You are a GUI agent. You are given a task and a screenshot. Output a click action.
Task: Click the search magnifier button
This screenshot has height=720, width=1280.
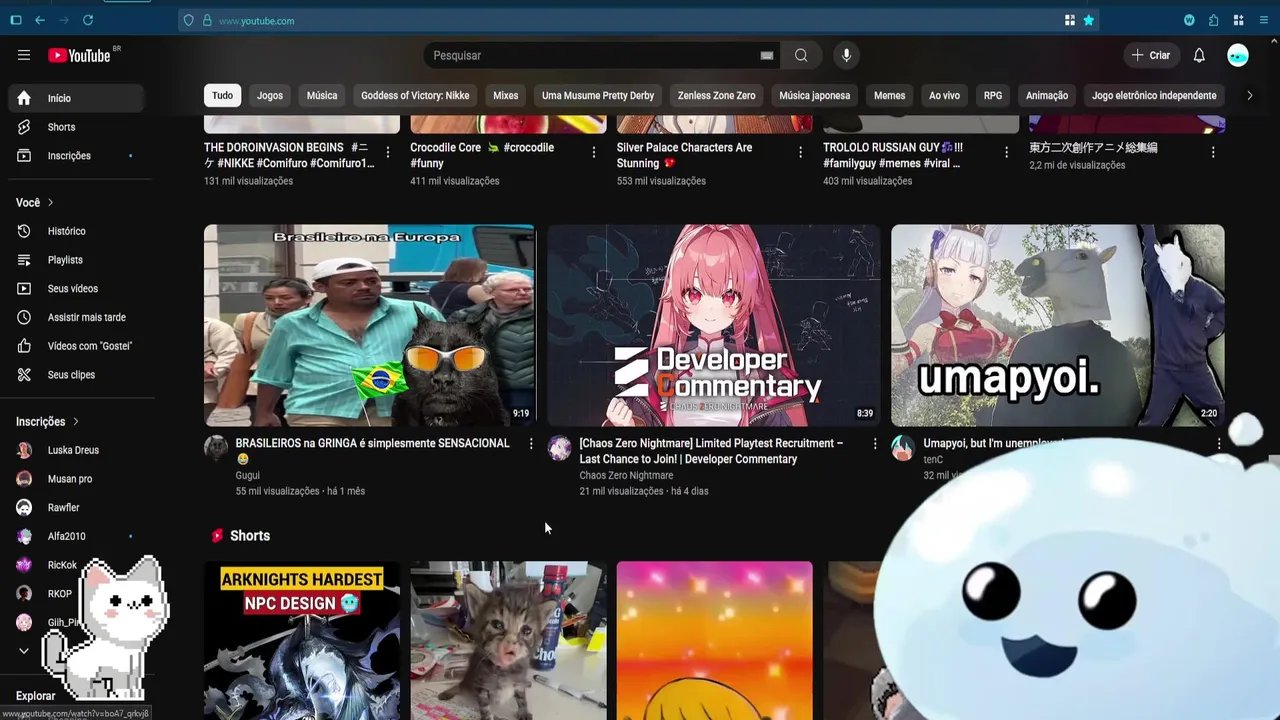coord(801,55)
